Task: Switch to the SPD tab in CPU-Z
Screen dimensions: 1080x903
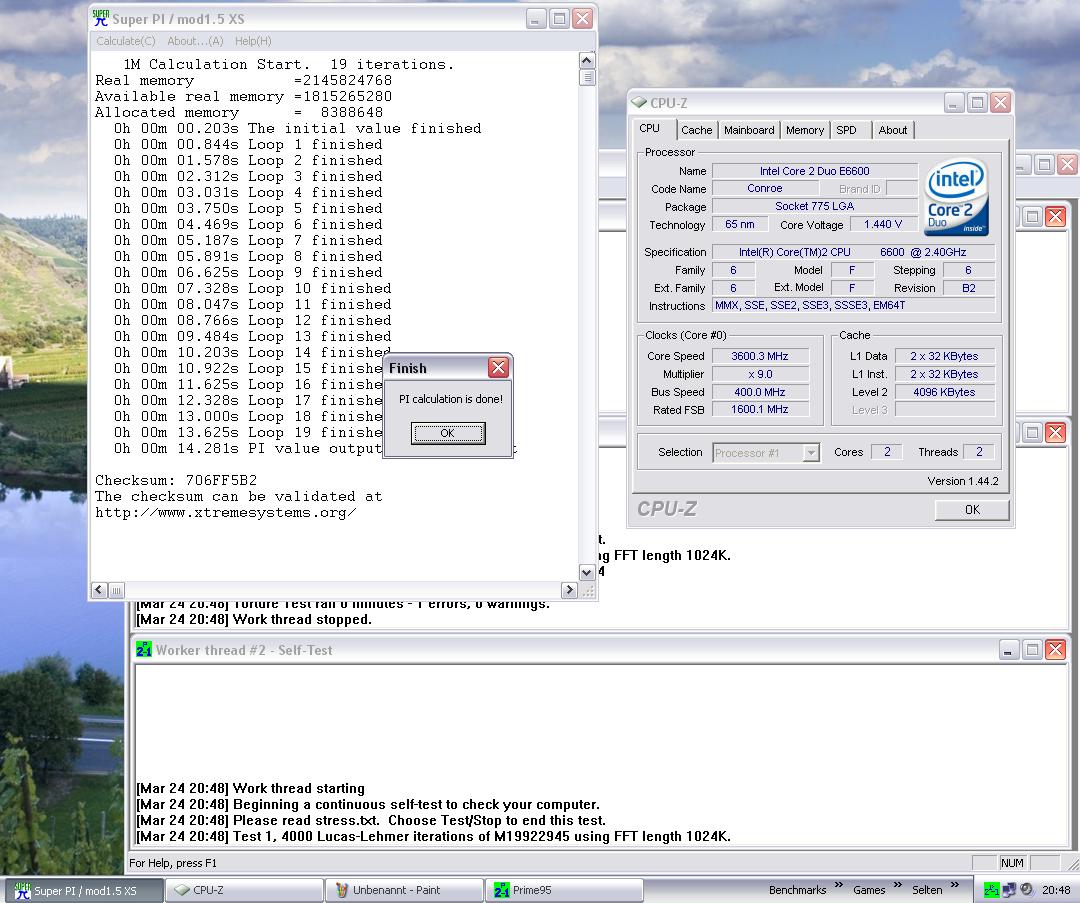Action: [x=847, y=130]
